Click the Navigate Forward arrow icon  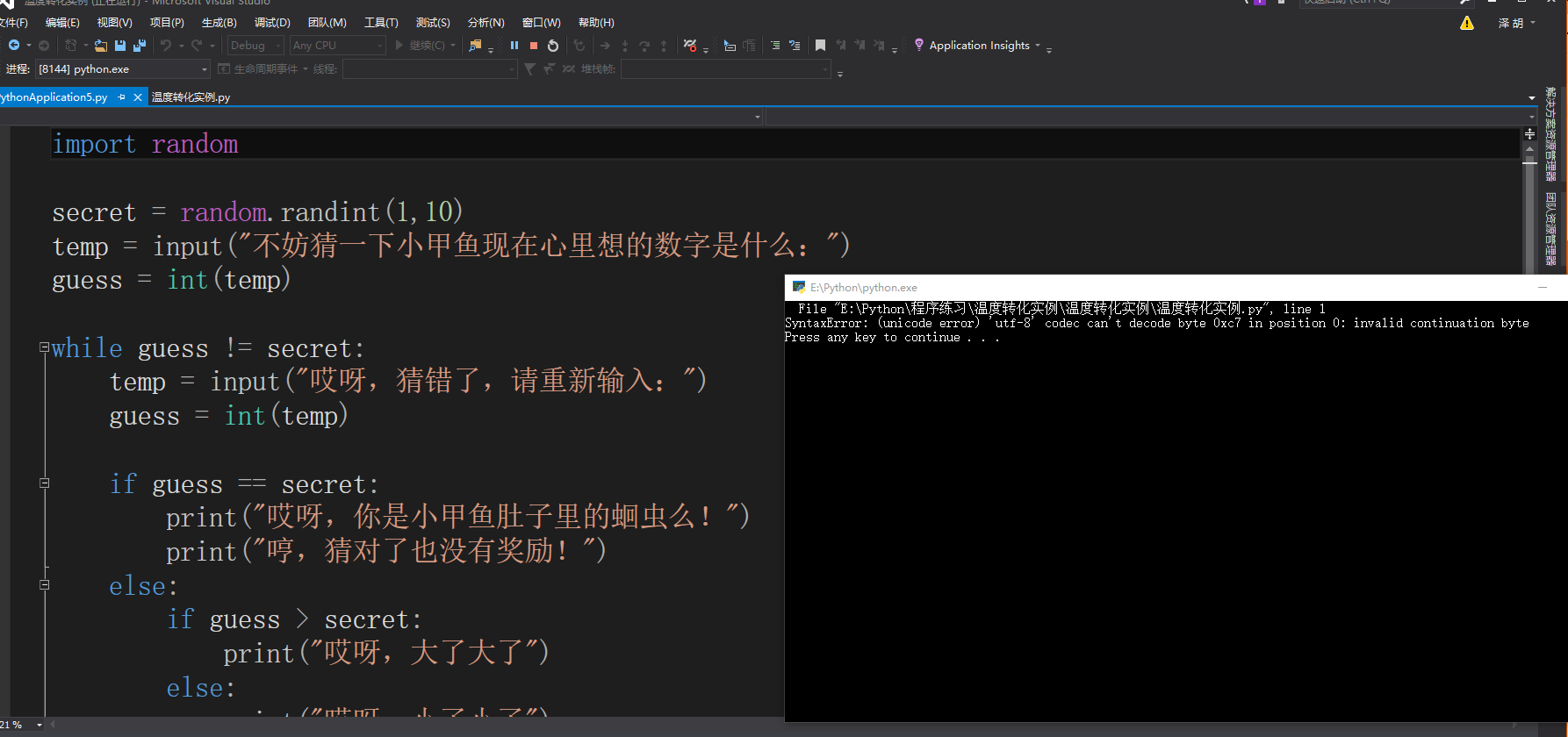coord(44,46)
